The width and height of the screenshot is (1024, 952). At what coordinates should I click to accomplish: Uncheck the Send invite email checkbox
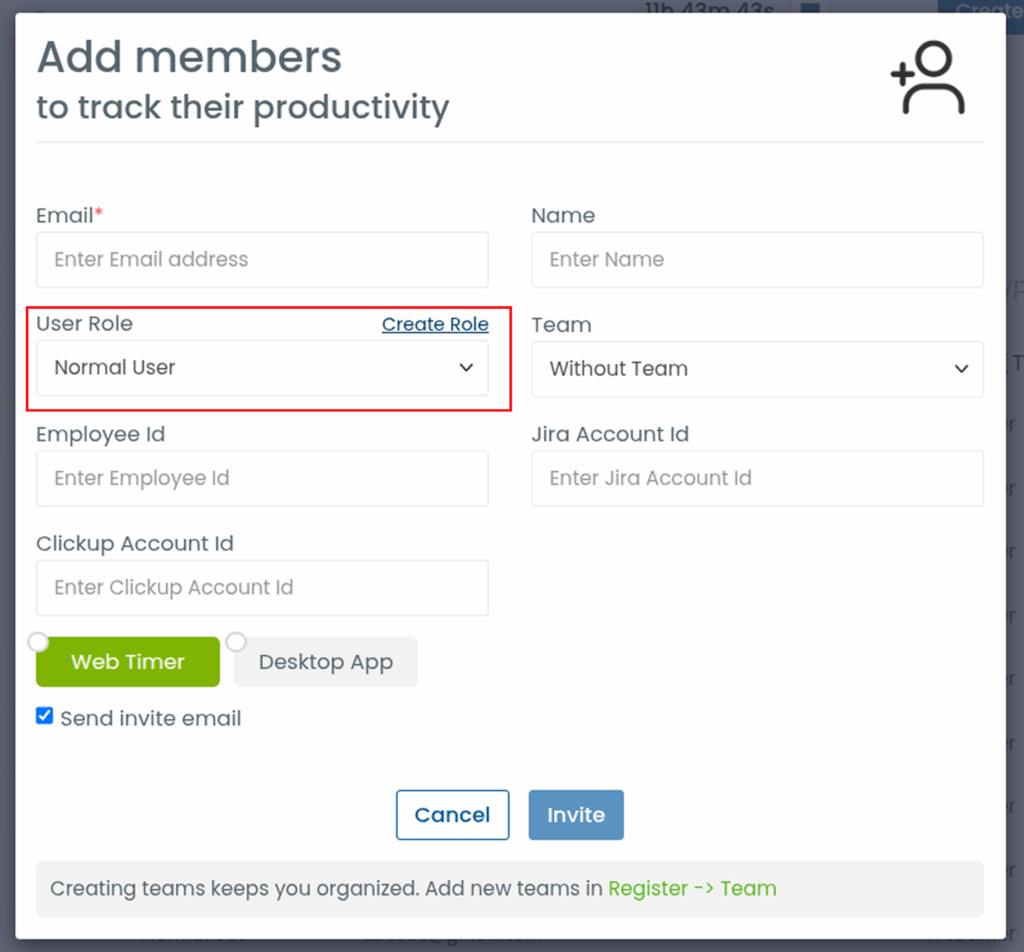click(x=45, y=716)
